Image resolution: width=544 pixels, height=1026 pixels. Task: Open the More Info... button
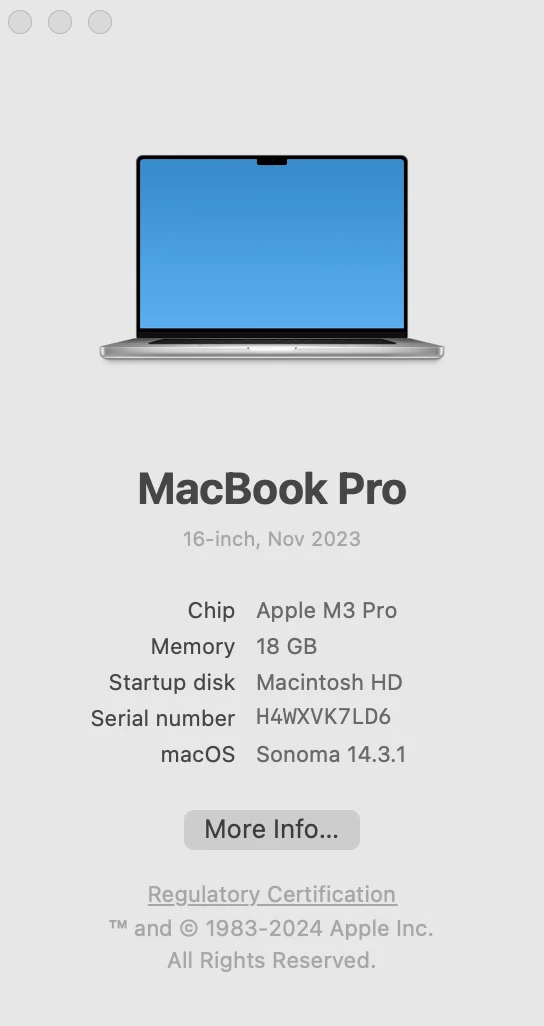[272, 830]
